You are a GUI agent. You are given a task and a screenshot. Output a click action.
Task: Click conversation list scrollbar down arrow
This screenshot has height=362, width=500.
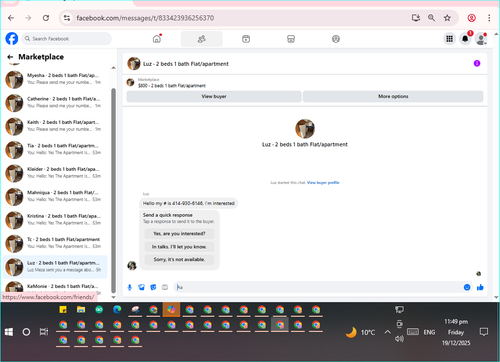pyautogui.click(x=113, y=297)
